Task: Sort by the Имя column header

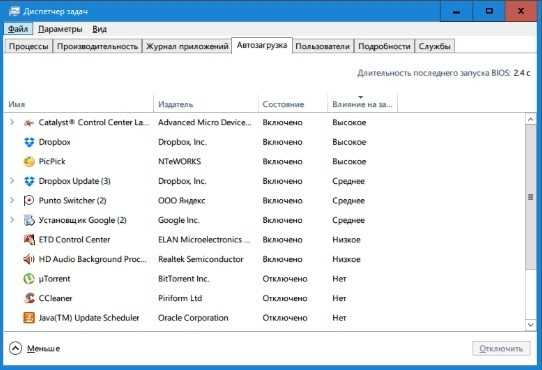Action: tap(78, 104)
